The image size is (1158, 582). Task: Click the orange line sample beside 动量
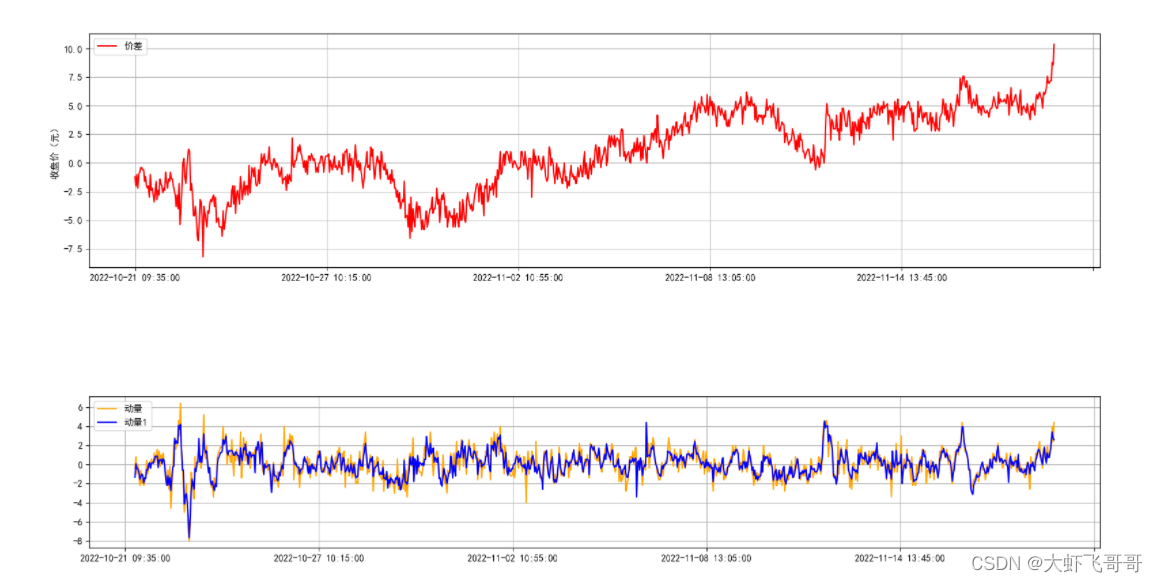pos(108,408)
